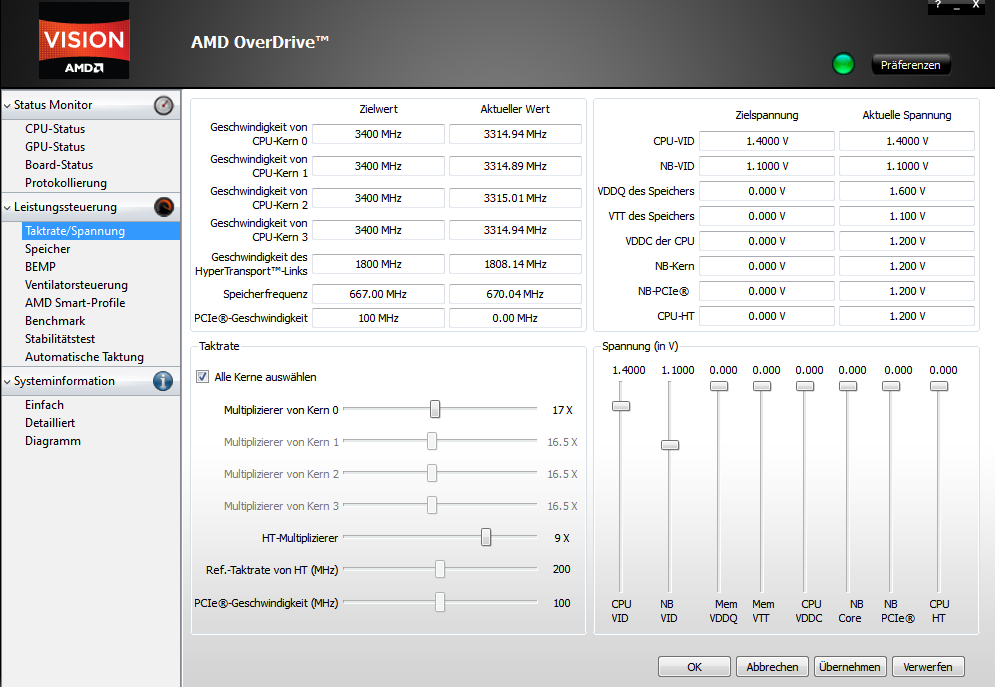
Task: Click the Mem VTT voltage slider handle
Action: click(761, 386)
